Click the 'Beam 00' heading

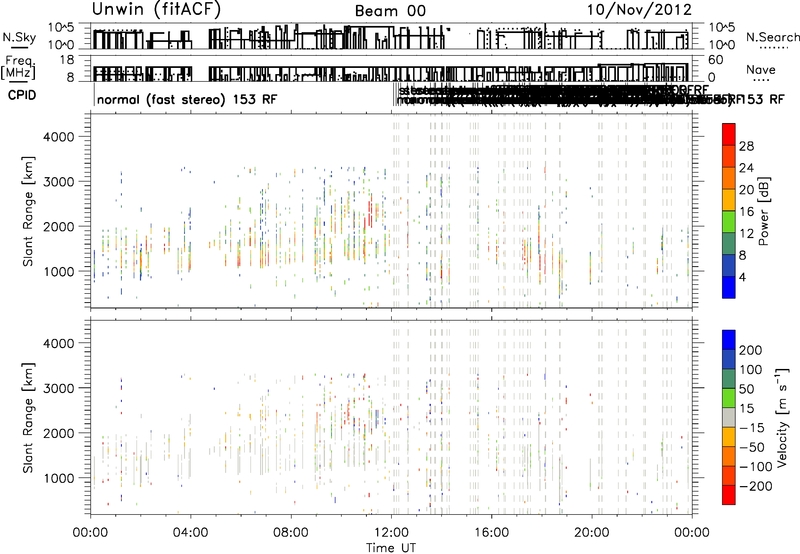tap(390, 11)
